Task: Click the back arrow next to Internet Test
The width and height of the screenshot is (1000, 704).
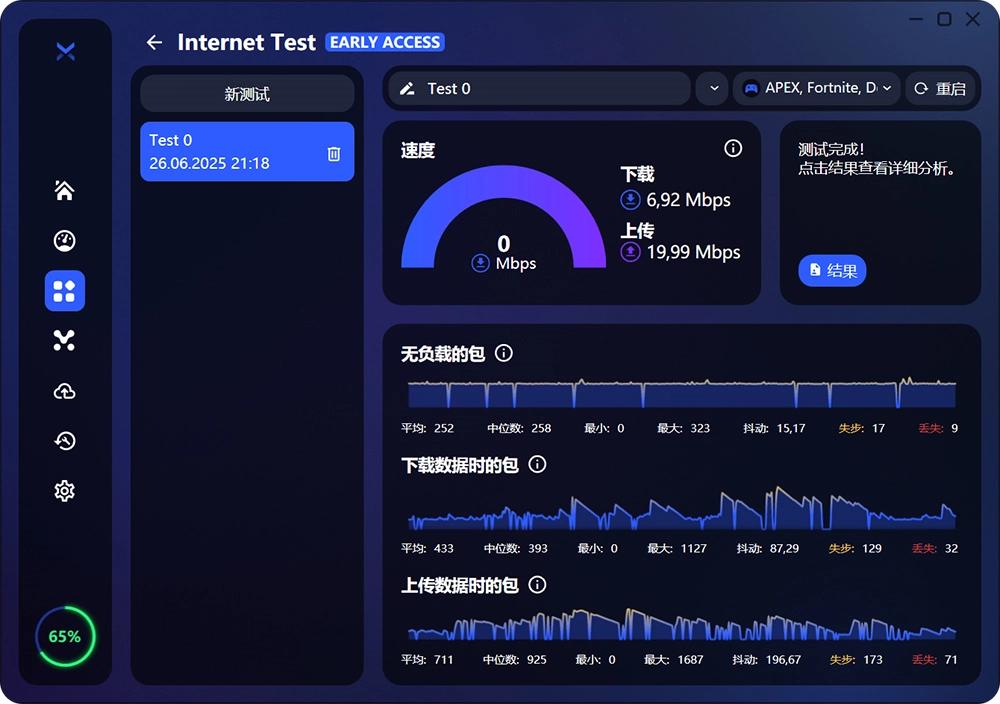Action: coord(154,42)
